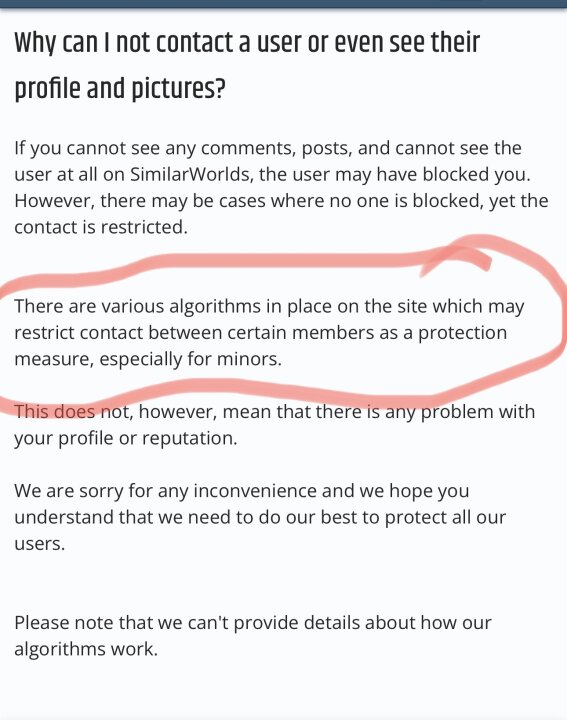This screenshot has width=567, height=720.
Task: Click the phrase 'especially for minors.'
Action: (x=191, y=359)
